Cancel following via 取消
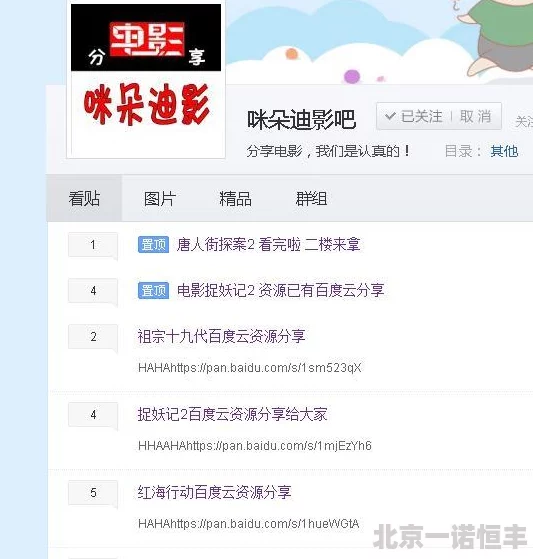The image size is (533, 559). tap(475, 117)
